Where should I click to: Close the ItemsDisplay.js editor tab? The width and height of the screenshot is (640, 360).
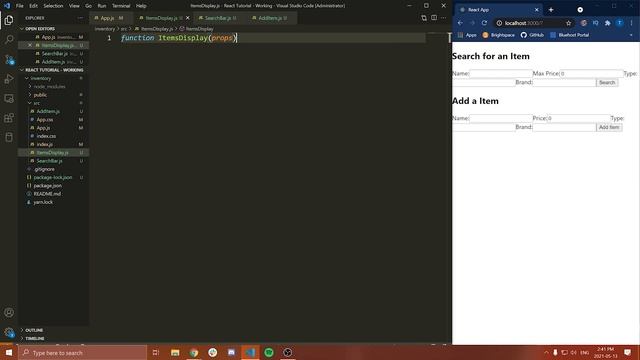click(x=188, y=18)
